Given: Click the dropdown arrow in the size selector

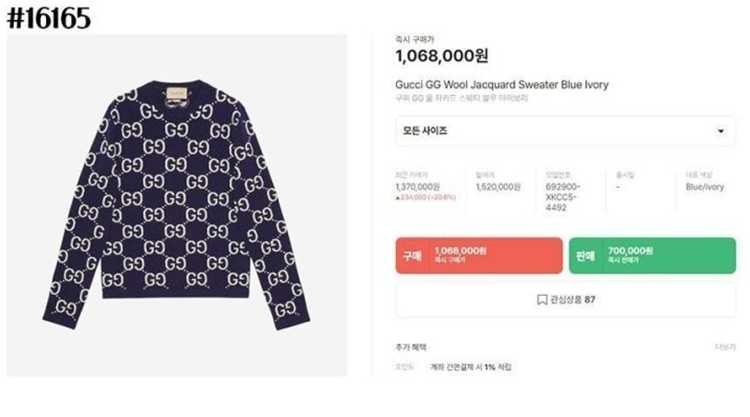Looking at the screenshot, I should 720,131.
